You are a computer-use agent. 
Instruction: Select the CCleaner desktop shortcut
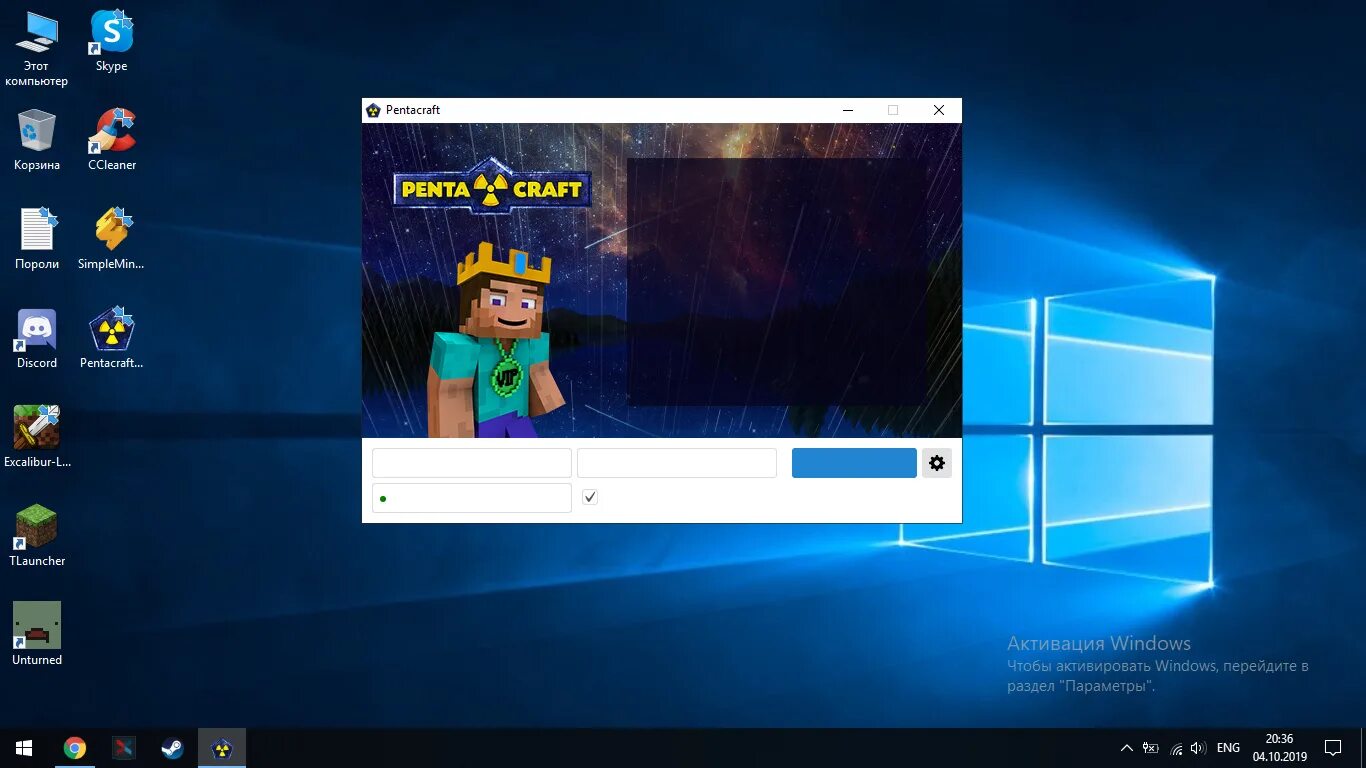(112, 140)
